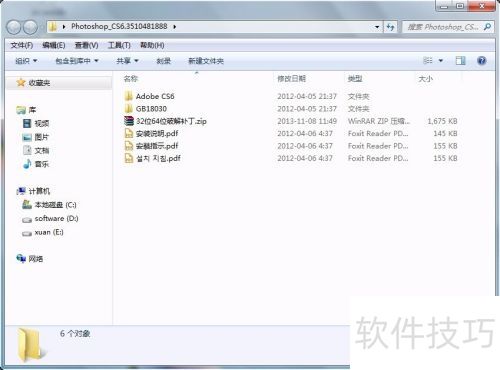Screen dimensions: 500x370
Task: Select the Korean-named pdf file icon
Action: pyautogui.click(x=129, y=158)
